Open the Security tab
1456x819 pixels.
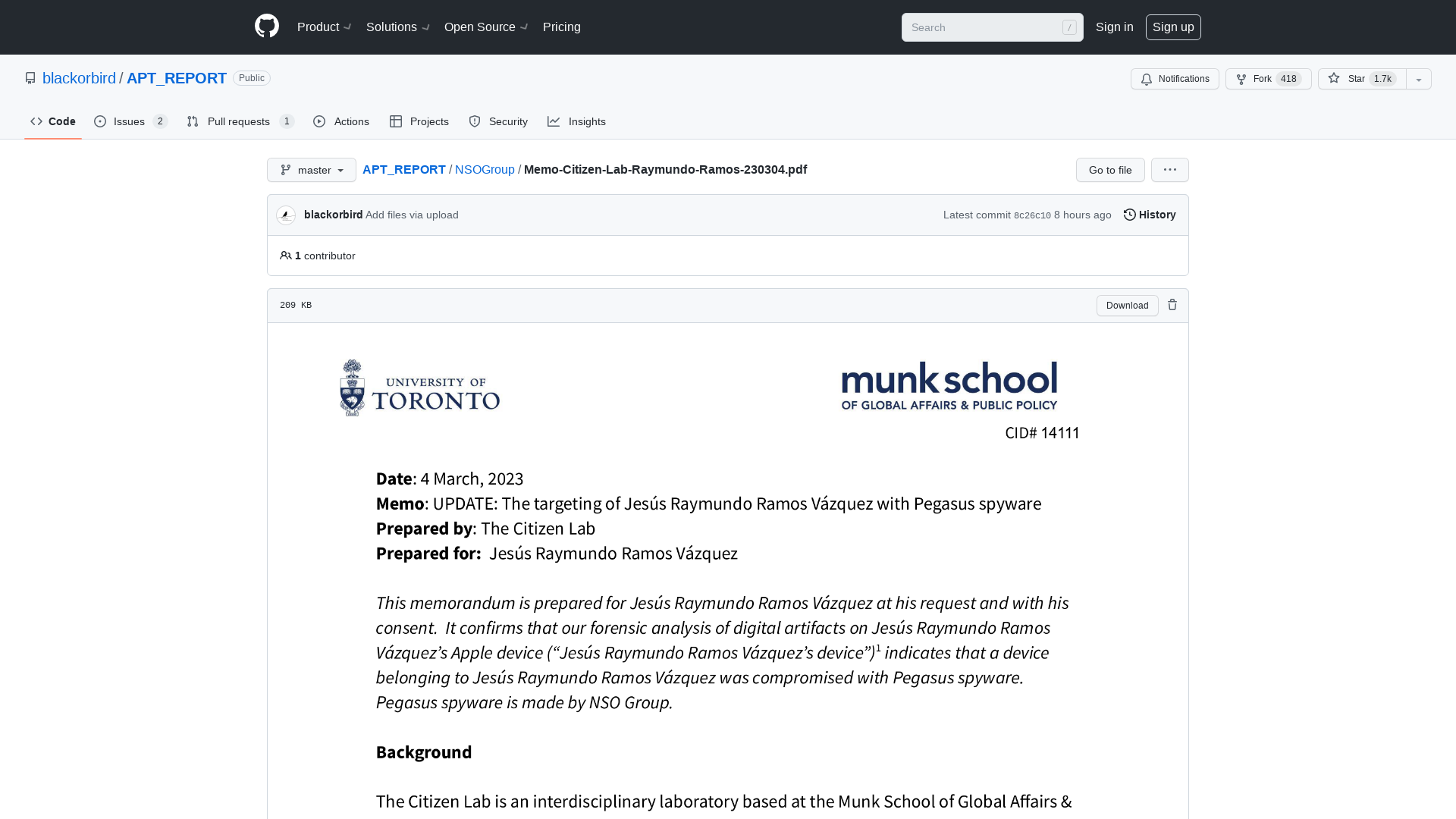click(x=498, y=121)
